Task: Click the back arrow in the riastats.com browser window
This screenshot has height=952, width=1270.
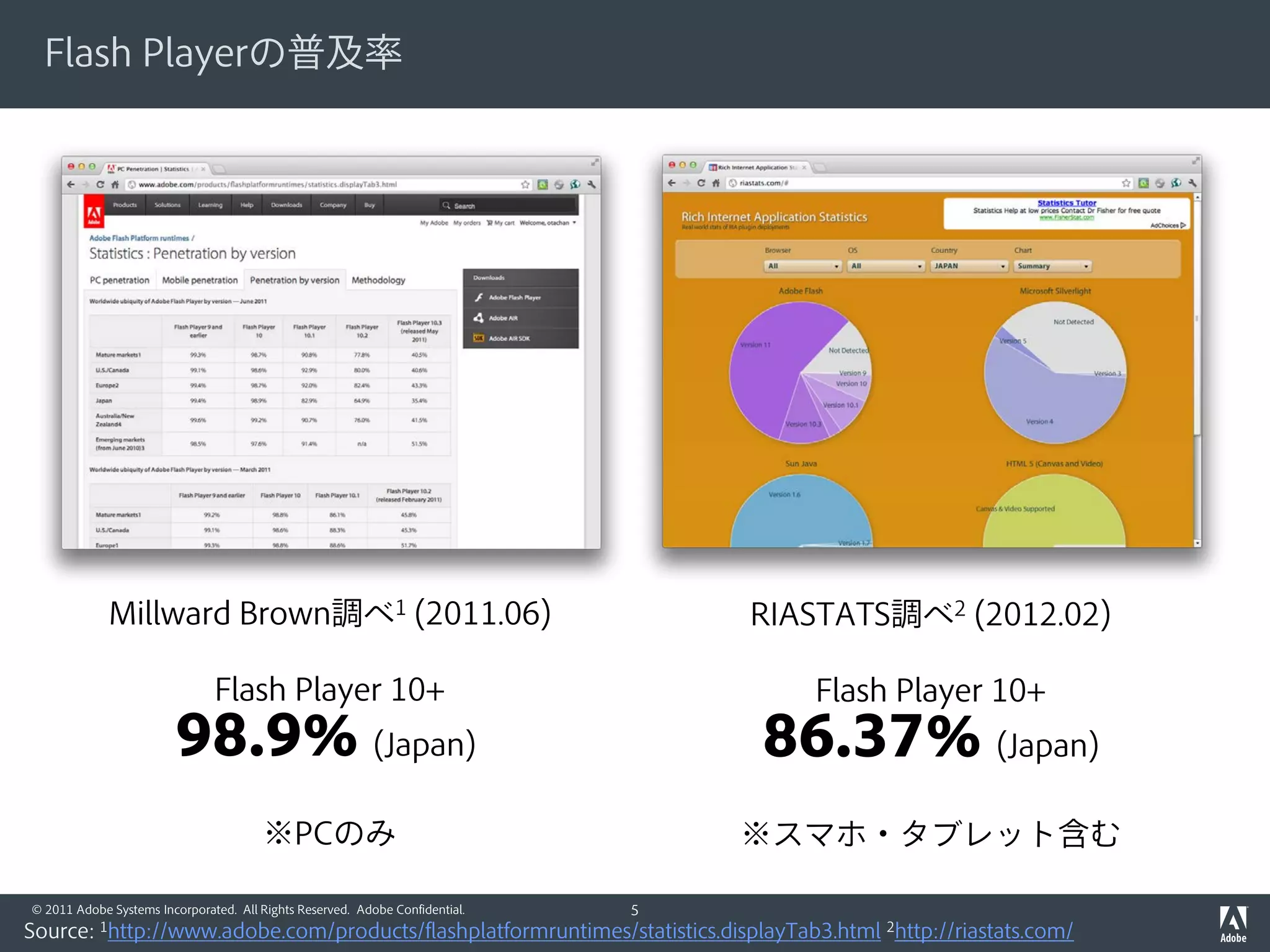Action: coord(672,183)
